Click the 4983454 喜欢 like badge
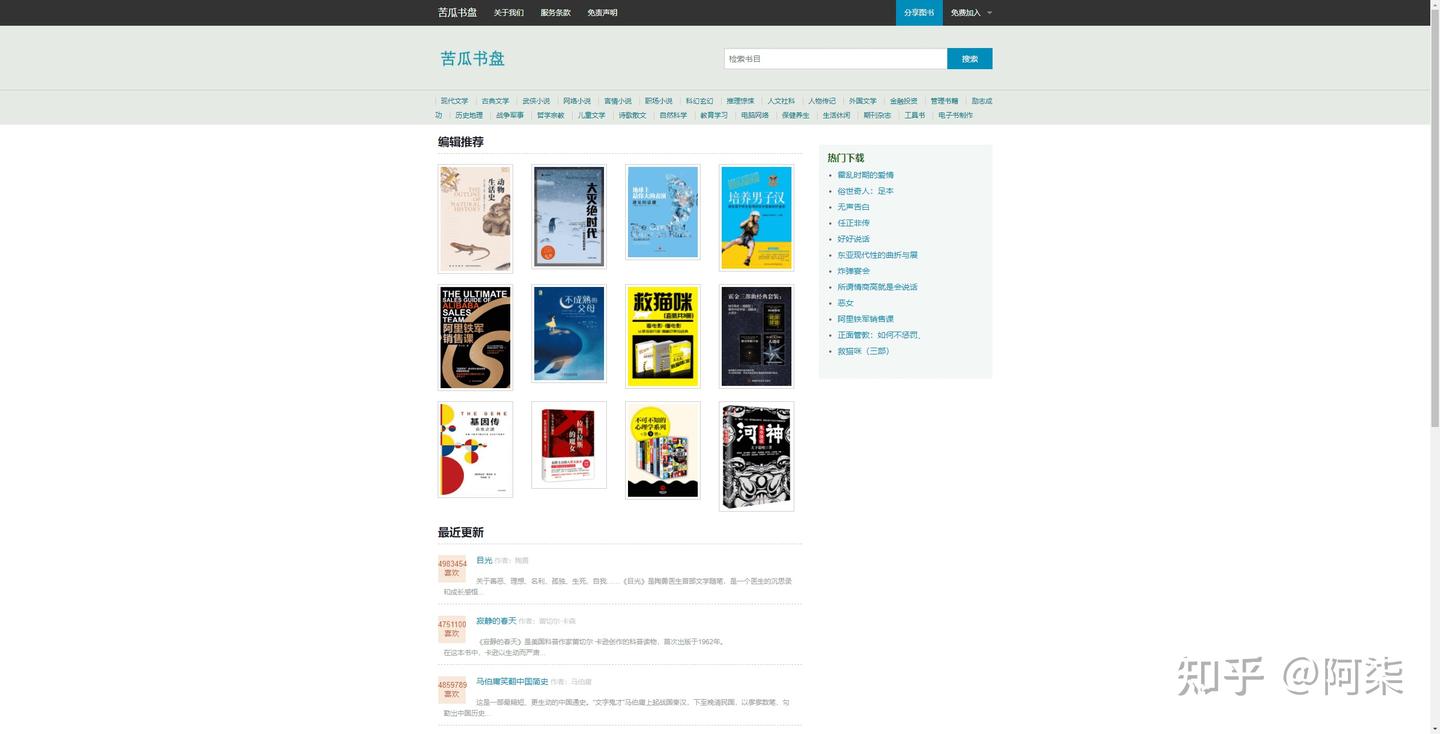The height and width of the screenshot is (734, 1440). (x=452, y=568)
